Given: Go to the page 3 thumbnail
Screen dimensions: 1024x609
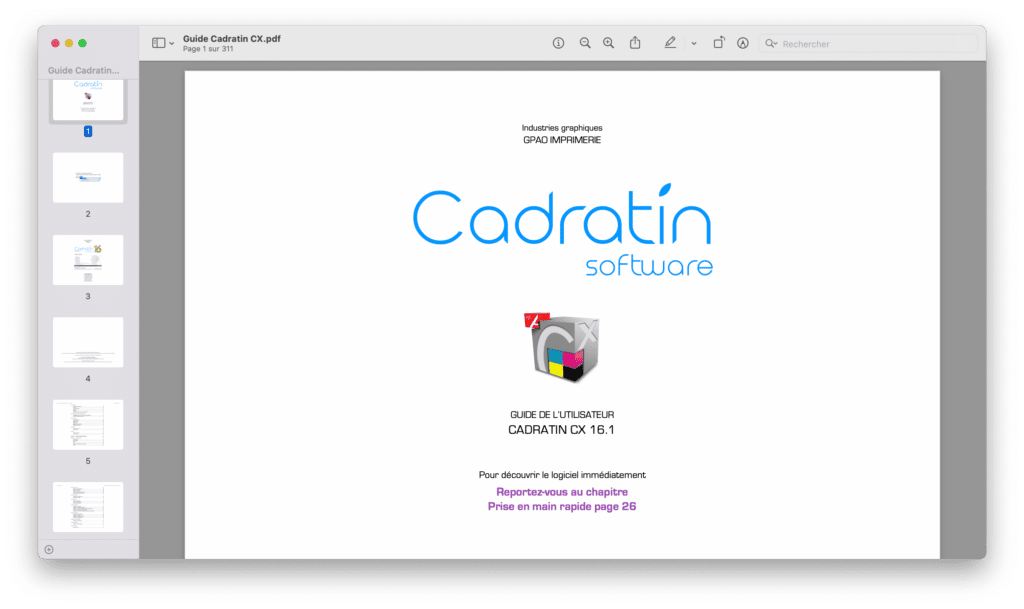Looking at the screenshot, I should pos(88,260).
